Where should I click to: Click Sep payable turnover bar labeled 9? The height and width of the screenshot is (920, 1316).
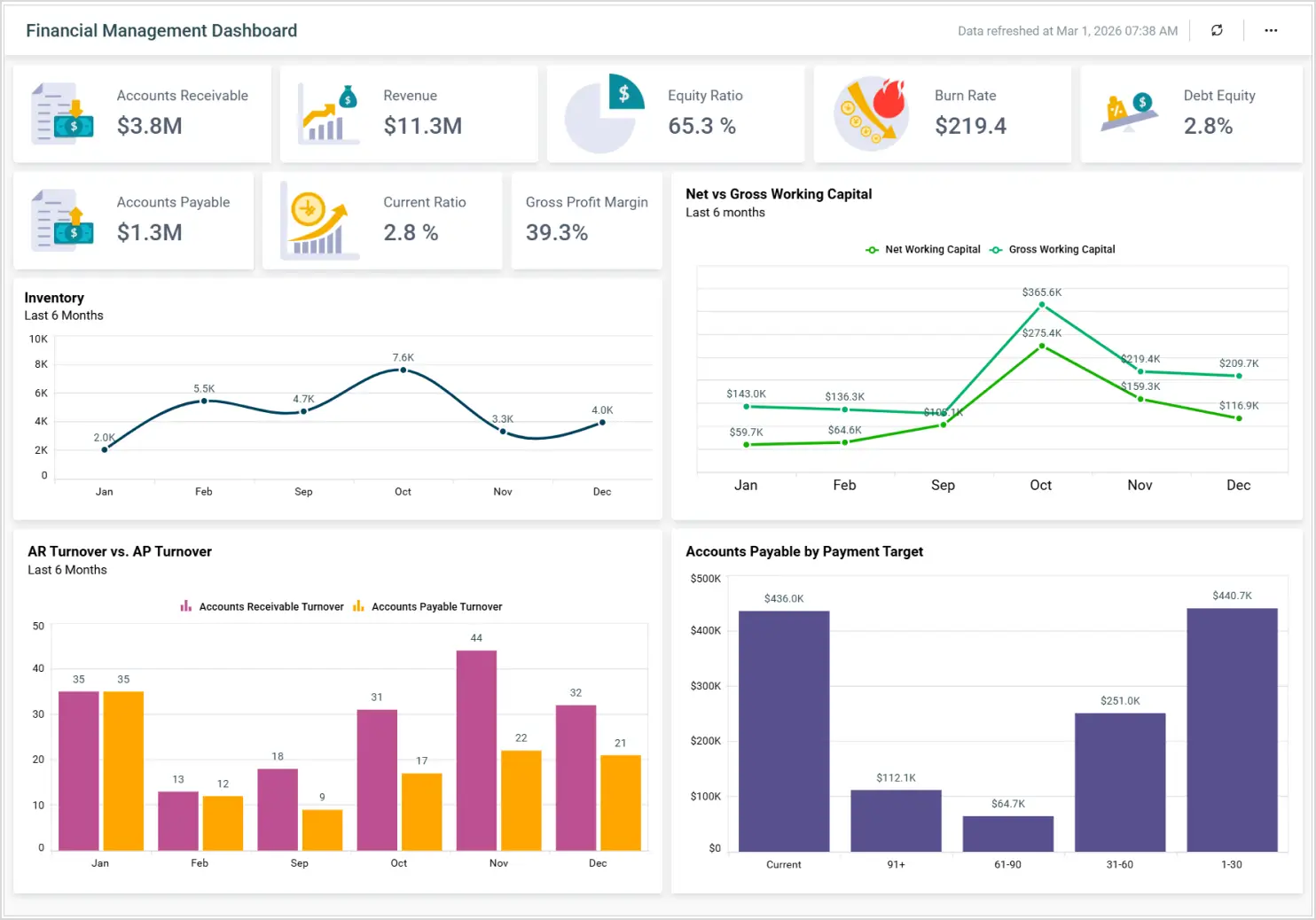coord(322,830)
